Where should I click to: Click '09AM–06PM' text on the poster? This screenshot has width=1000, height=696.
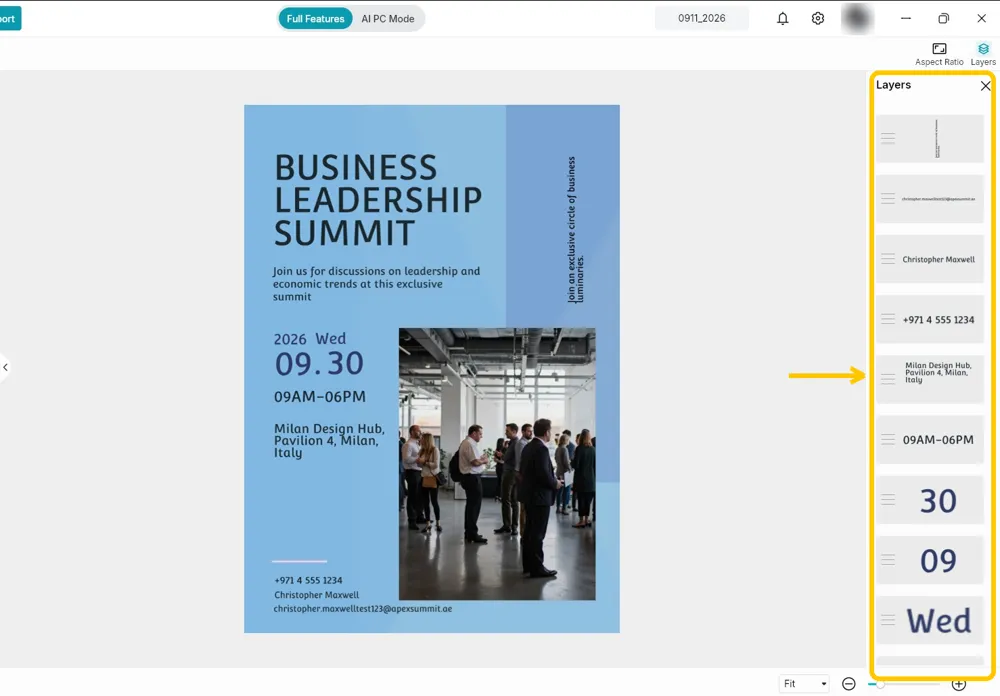[320, 397]
